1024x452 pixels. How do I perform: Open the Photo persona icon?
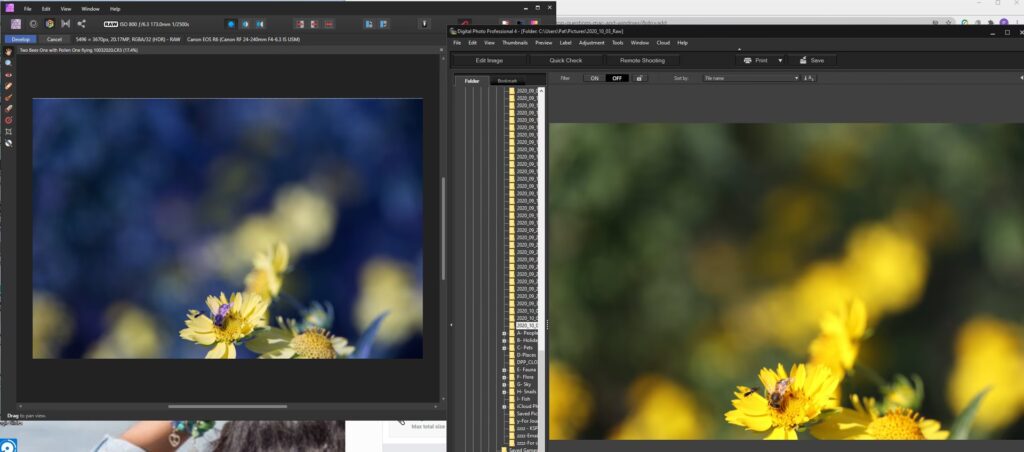16,23
